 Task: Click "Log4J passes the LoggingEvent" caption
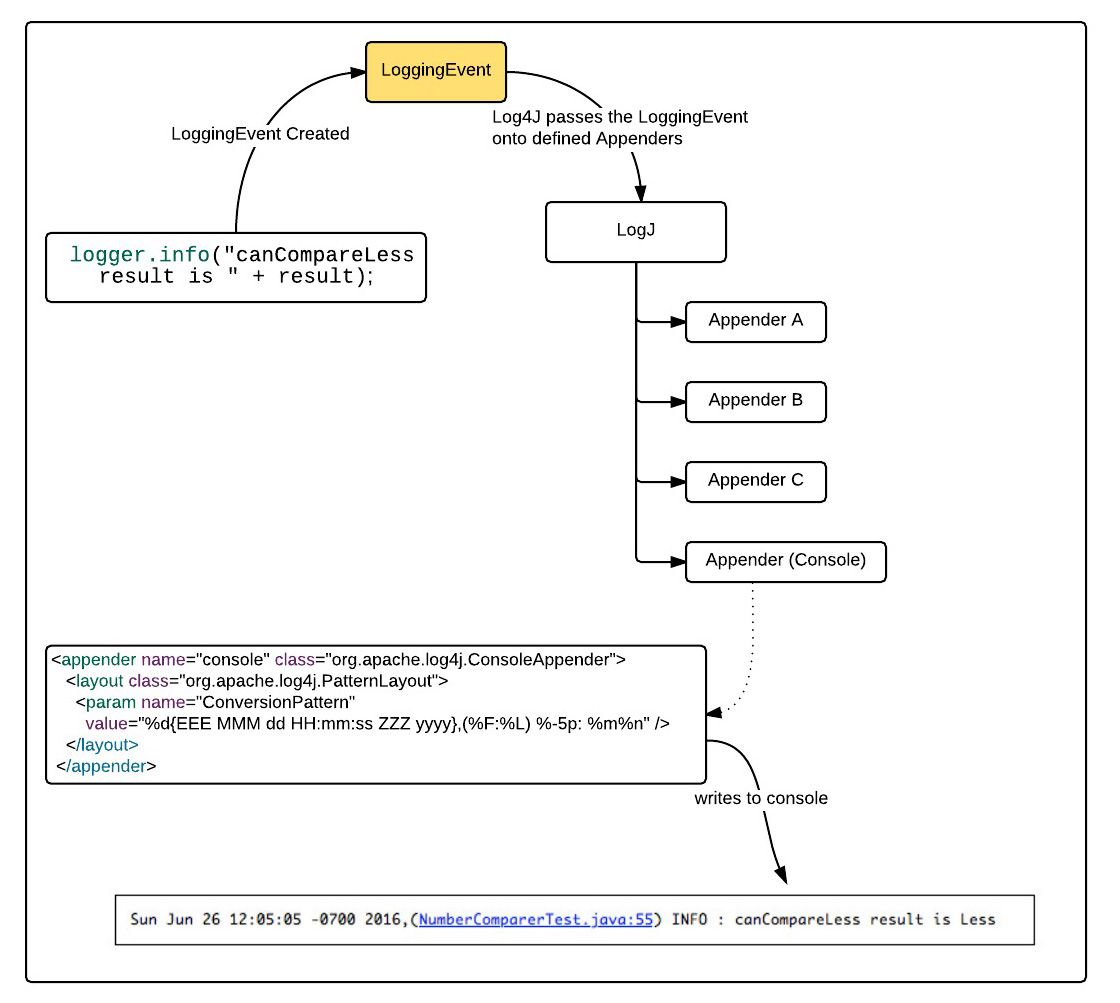[620, 118]
